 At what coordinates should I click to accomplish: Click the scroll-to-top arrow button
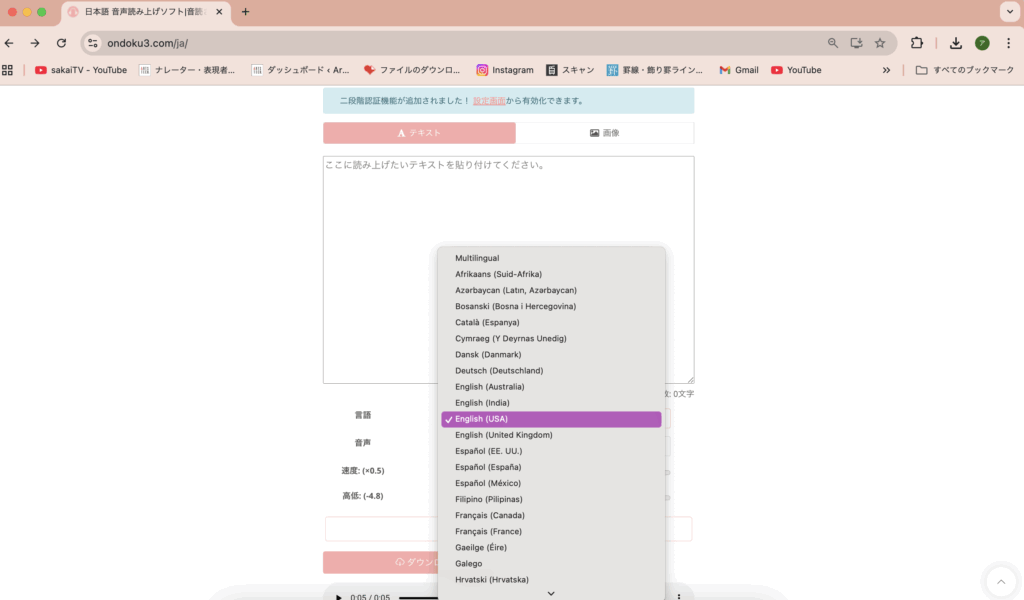tap(1000, 581)
